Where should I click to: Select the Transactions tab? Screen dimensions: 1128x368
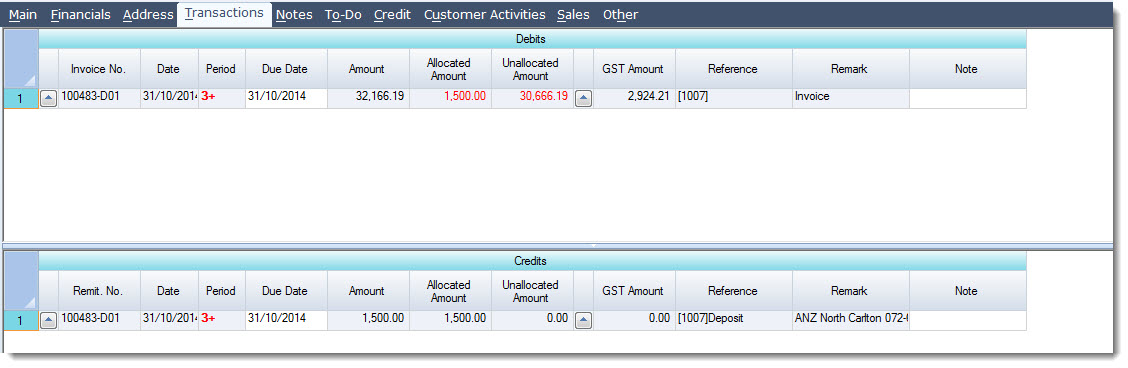click(x=224, y=14)
